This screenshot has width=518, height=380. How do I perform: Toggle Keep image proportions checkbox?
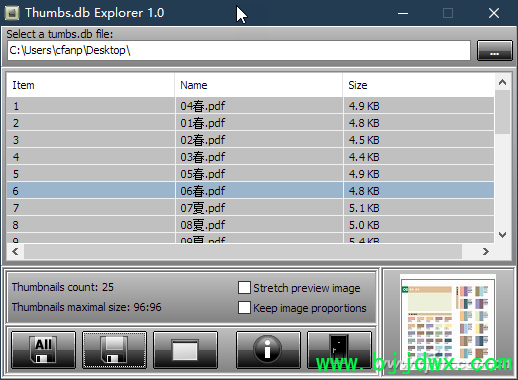coord(244,308)
